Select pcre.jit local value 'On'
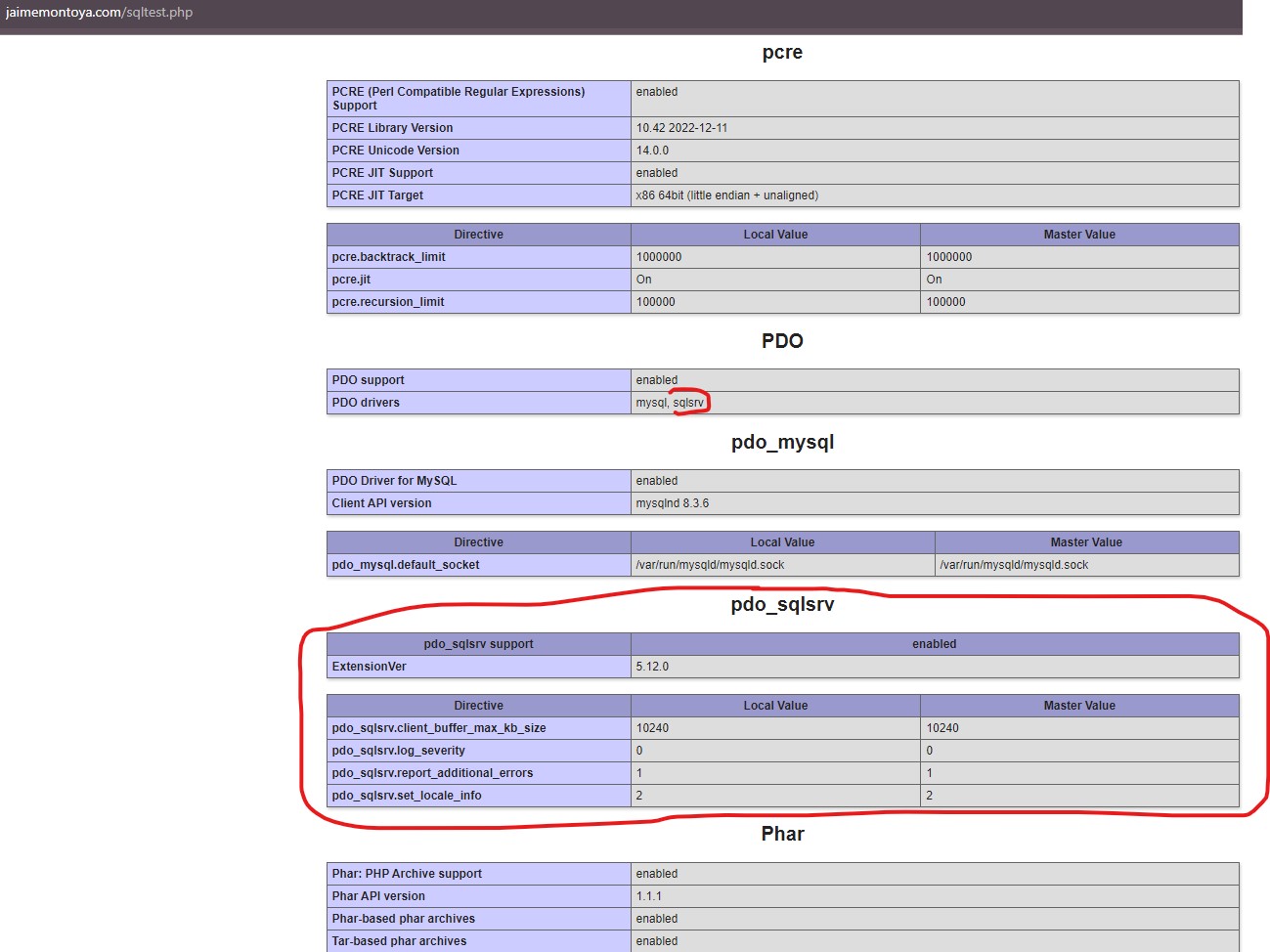Viewport: 1270px width, 952px height. pos(643,280)
